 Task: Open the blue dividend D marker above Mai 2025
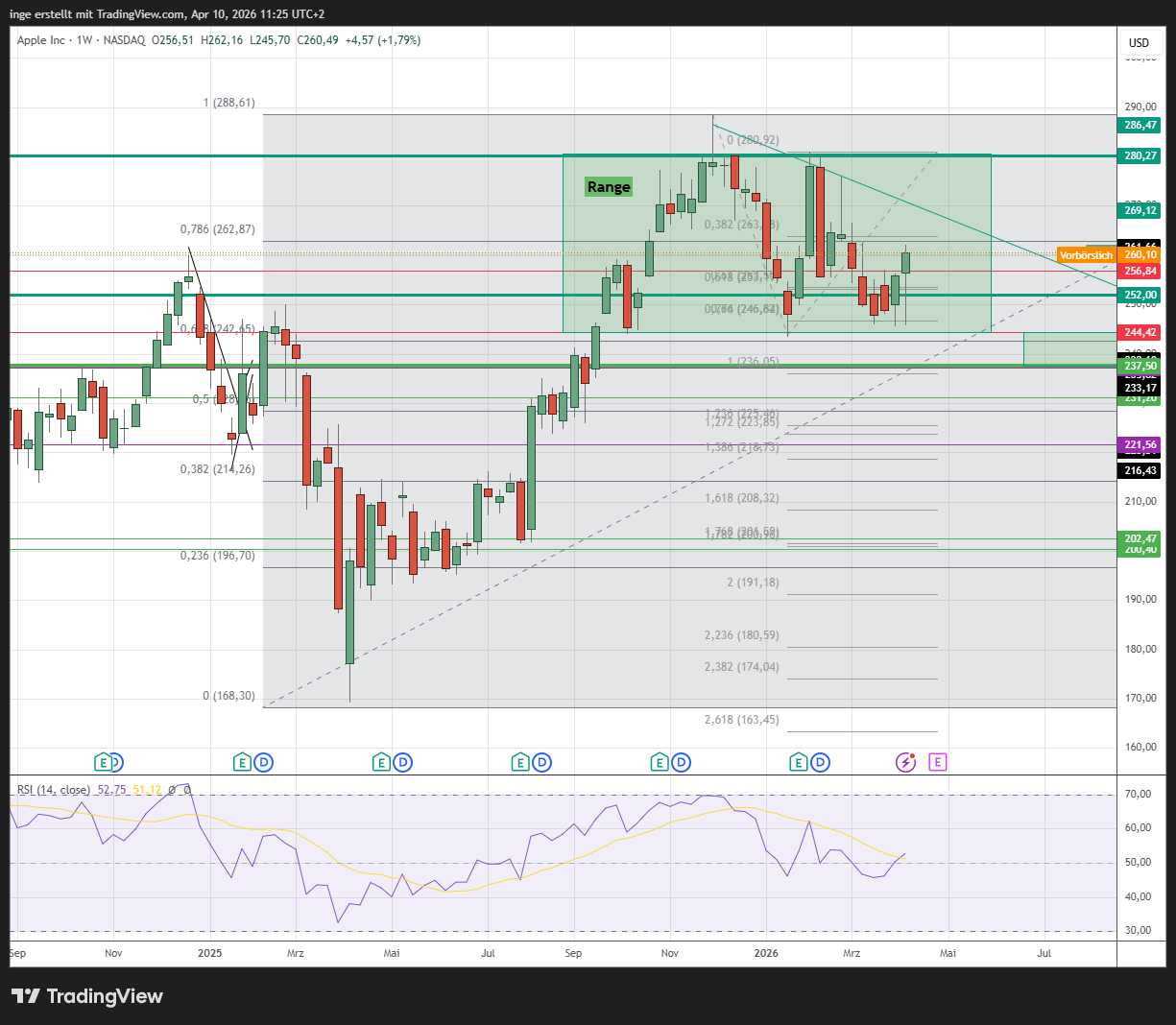tap(403, 763)
